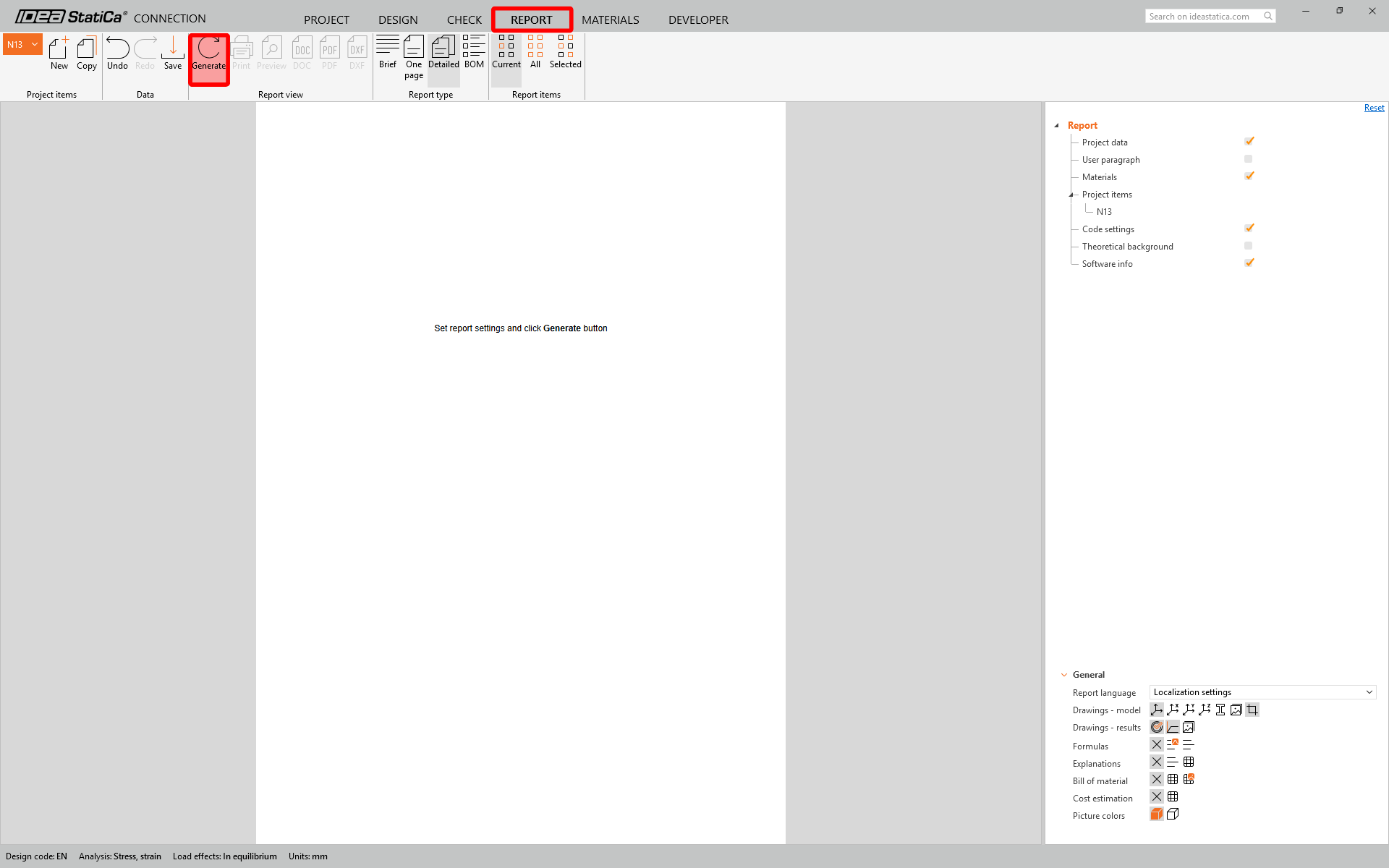
Task: Open the Report language dropdown
Action: (1262, 692)
